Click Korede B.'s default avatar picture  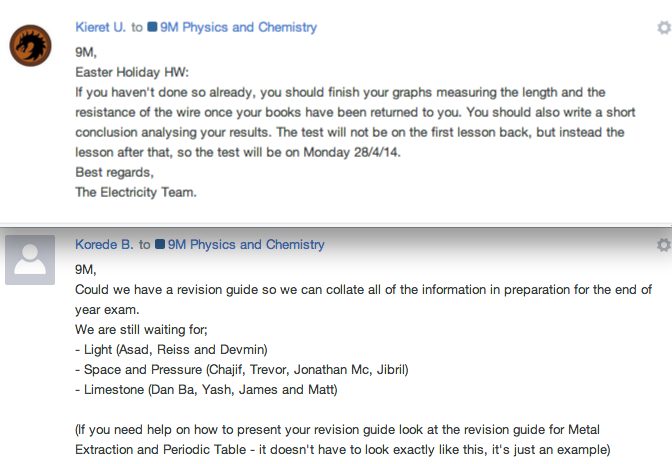coord(31,259)
